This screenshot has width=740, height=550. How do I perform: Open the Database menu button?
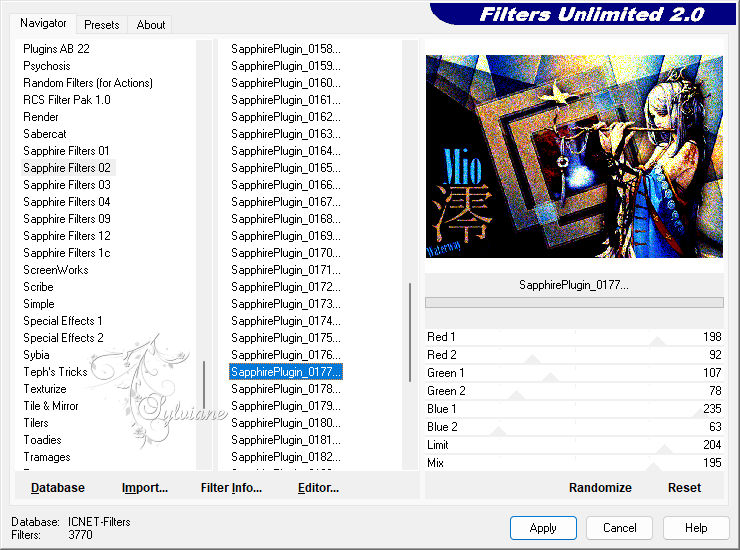58,487
